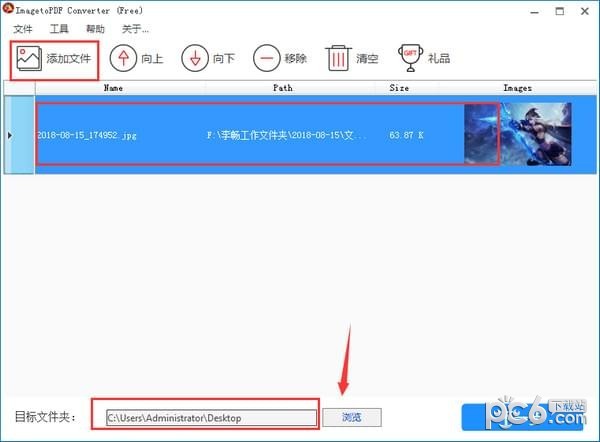
Task: Click the Path column header
Action: point(283,88)
